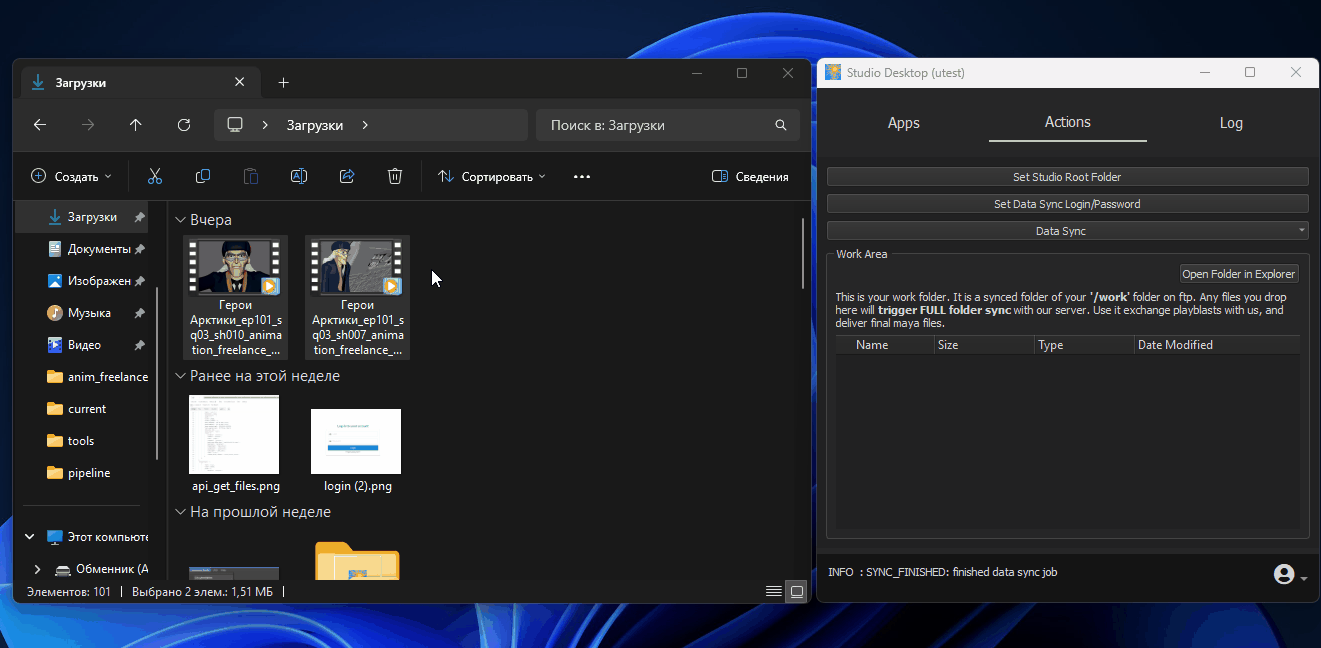Viewport: 1321px width, 648px height.
Task: Switch to large thumbnails view icon
Action: tap(796, 591)
